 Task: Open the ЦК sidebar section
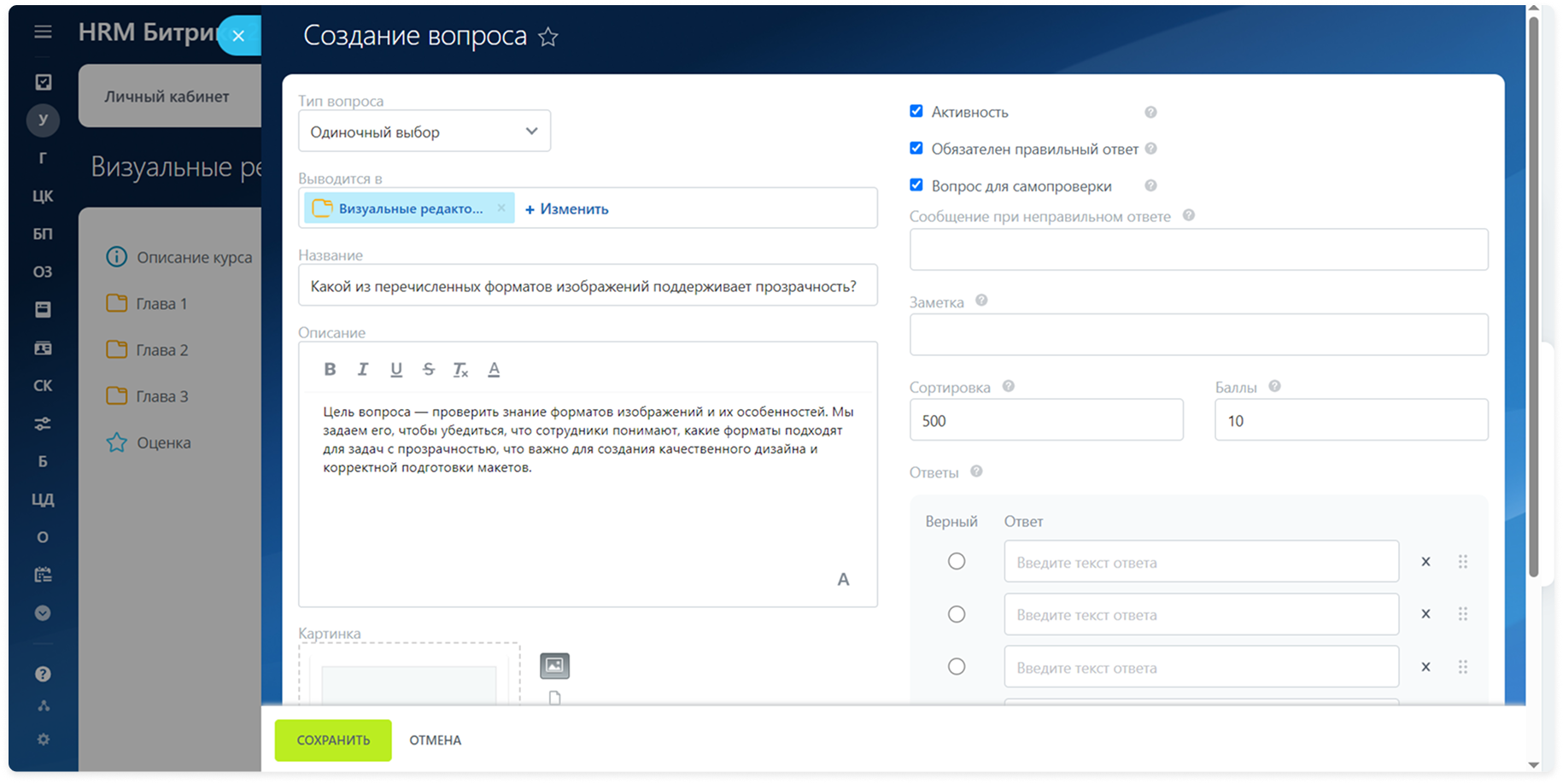point(43,196)
